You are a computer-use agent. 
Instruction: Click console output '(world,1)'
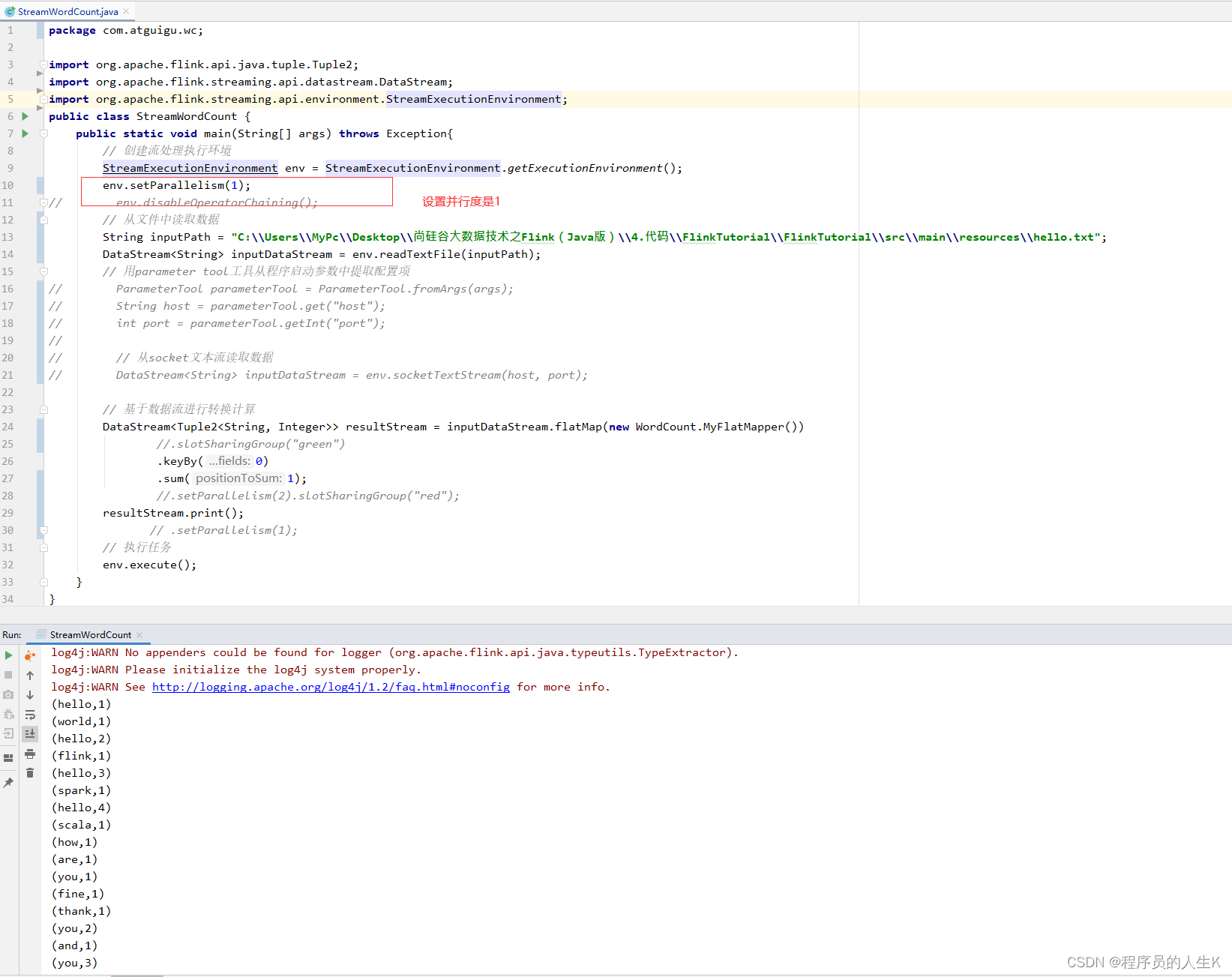[x=81, y=721]
